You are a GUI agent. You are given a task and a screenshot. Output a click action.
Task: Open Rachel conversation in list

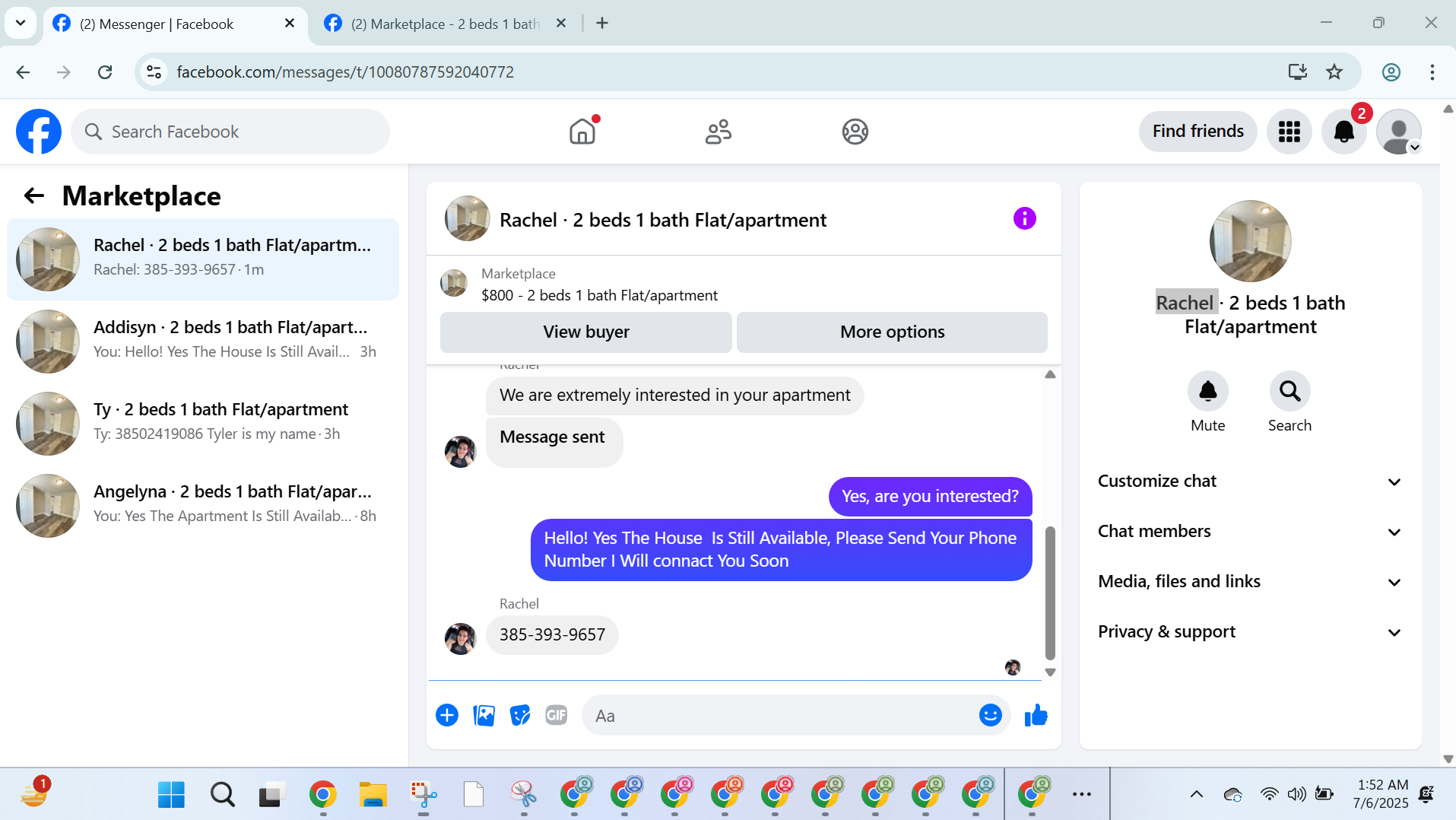click(203, 259)
